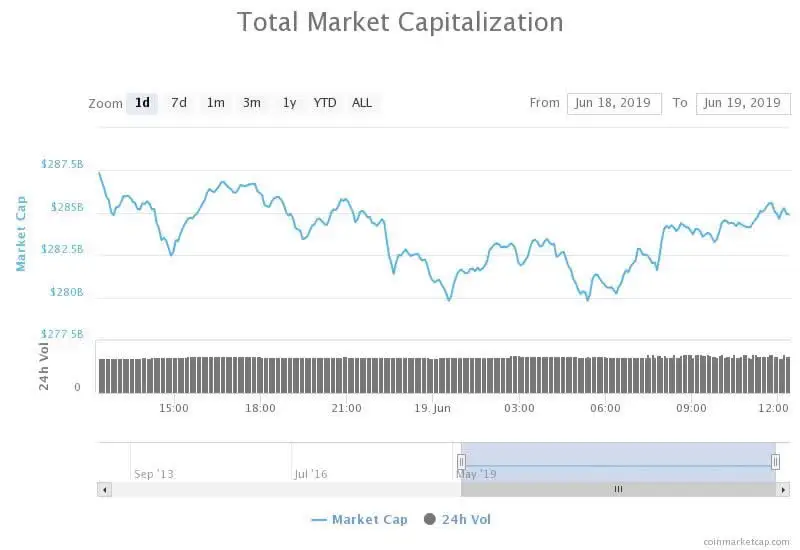
Task: Zoom chart to 1y range
Action: (289, 103)
